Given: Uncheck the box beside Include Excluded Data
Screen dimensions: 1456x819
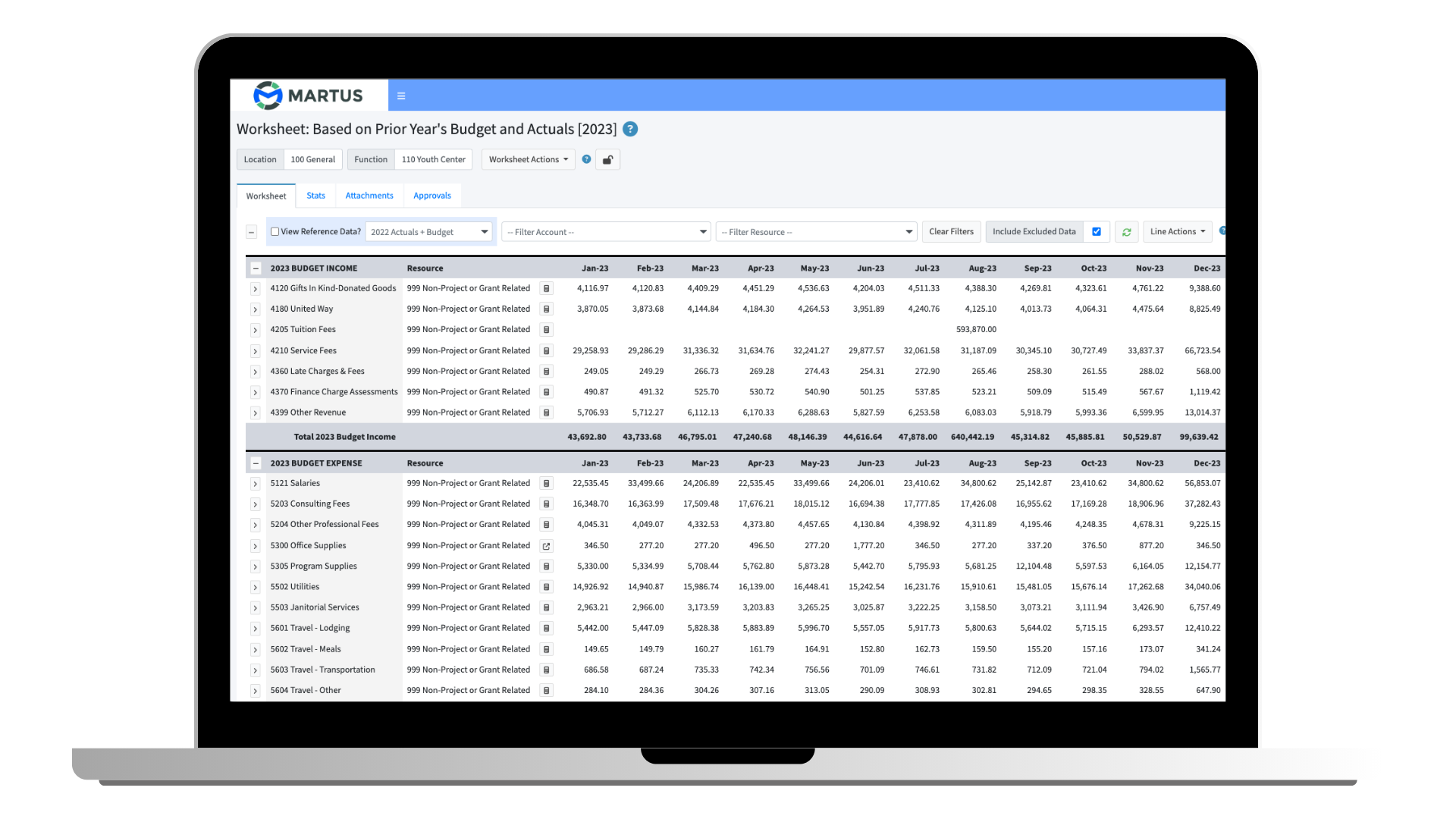Looking at the screenshot, I should coord(1097,231).
